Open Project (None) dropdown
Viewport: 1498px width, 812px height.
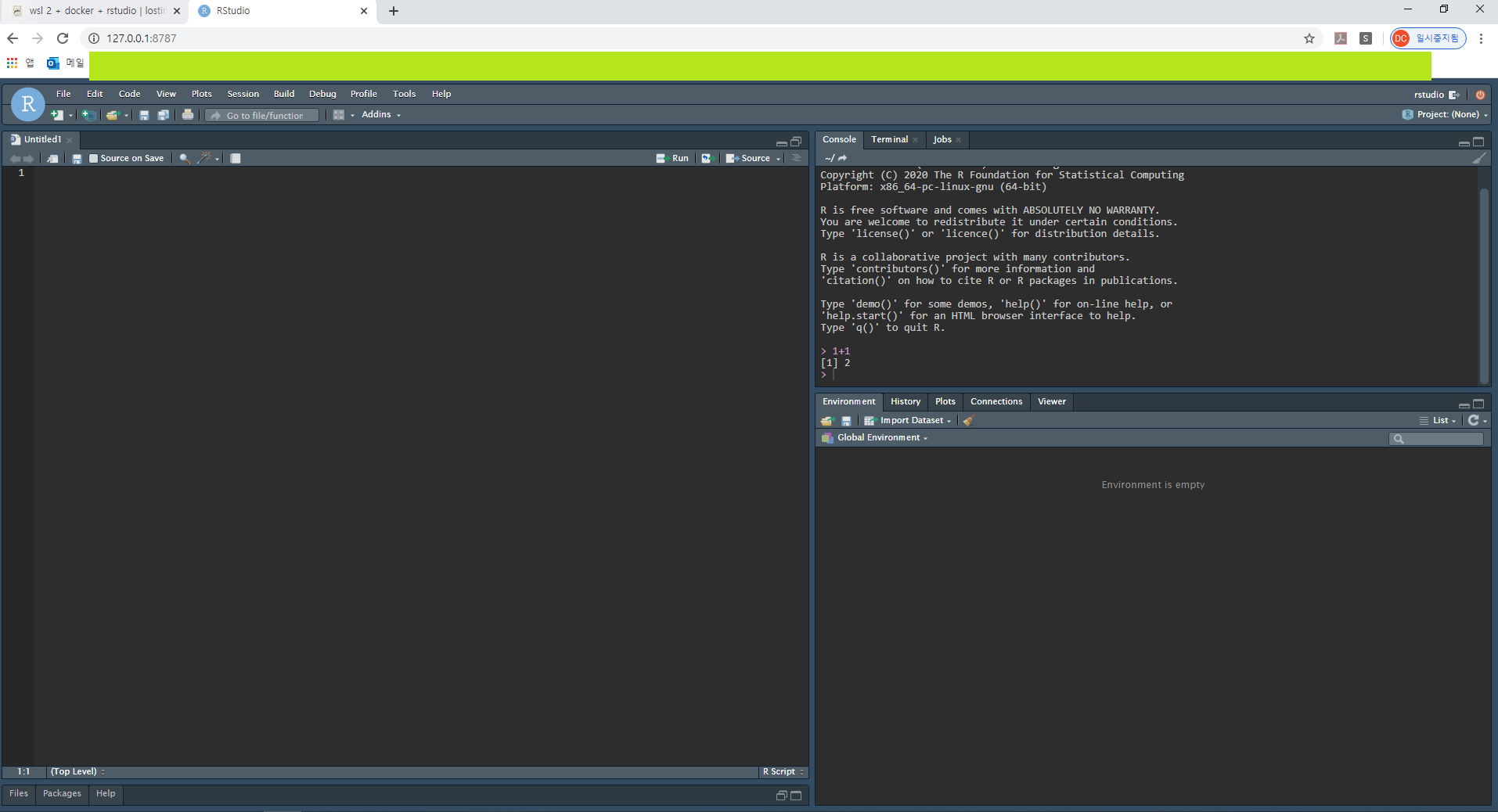pos(1446,114)
